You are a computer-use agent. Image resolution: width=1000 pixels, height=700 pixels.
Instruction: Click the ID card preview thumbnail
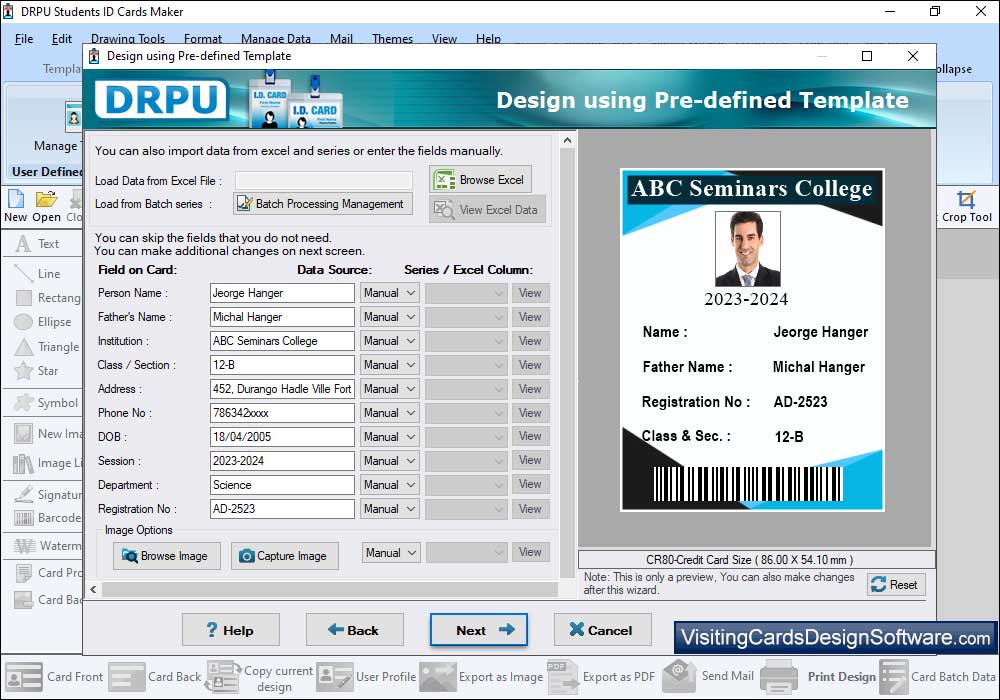pyautogui.click(x=753, y=340)
